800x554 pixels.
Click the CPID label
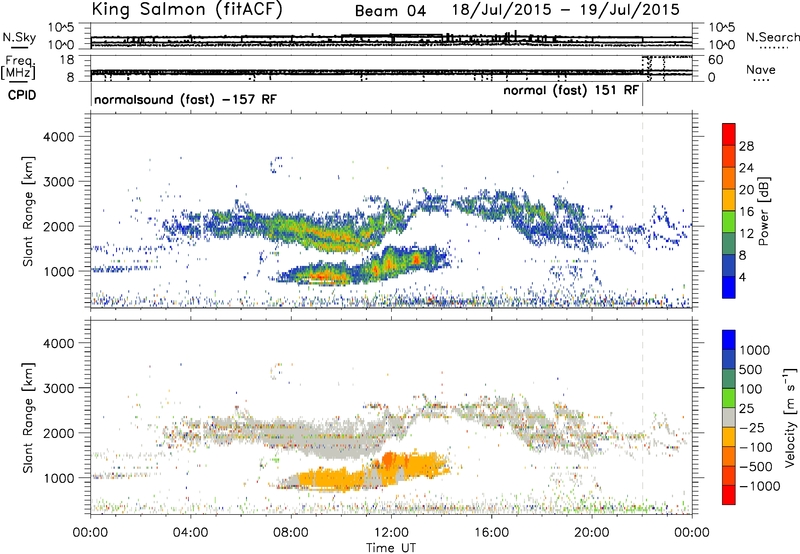[x=22, y=95]
